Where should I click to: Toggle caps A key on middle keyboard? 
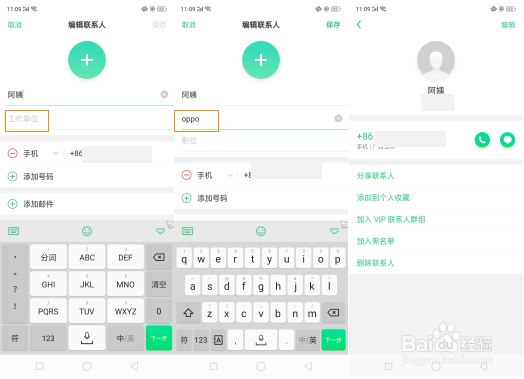click(218, 340)
